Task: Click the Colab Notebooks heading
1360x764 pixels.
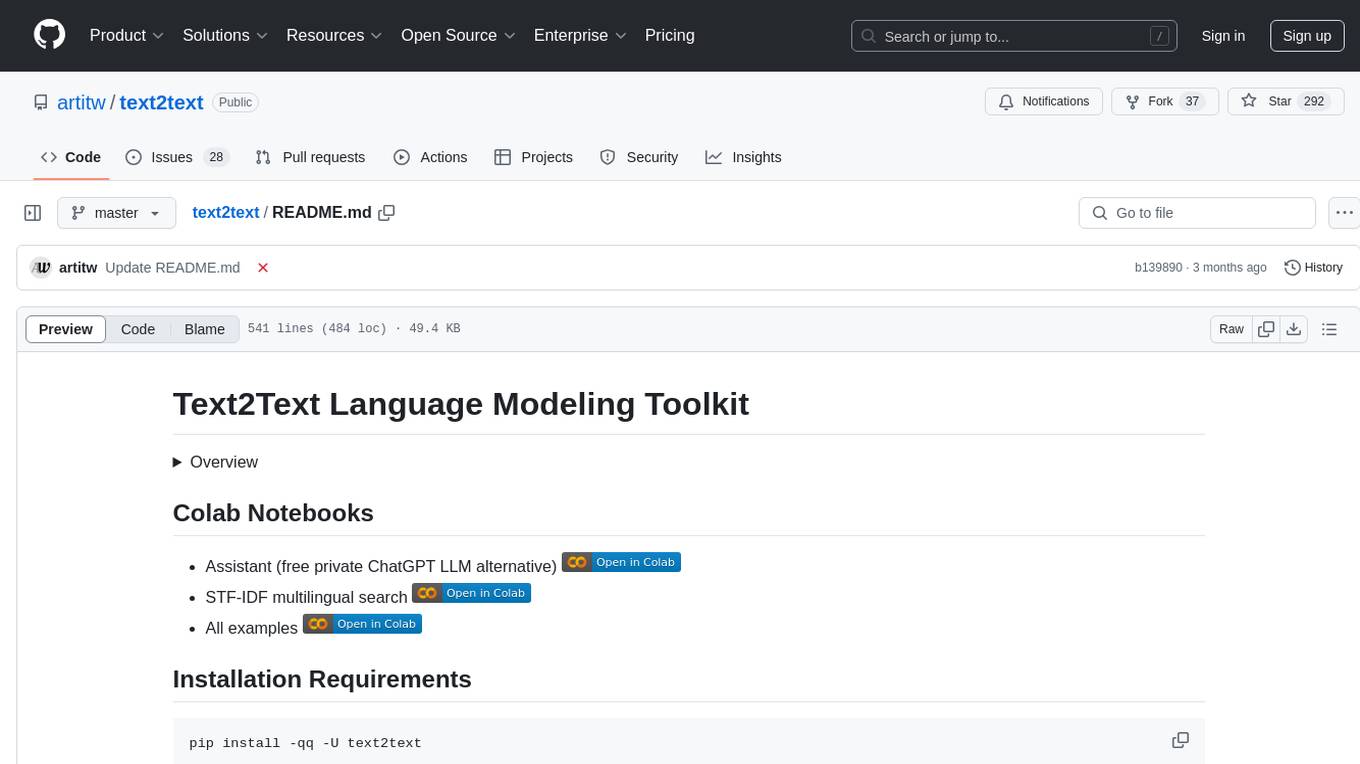Action: 273,513
